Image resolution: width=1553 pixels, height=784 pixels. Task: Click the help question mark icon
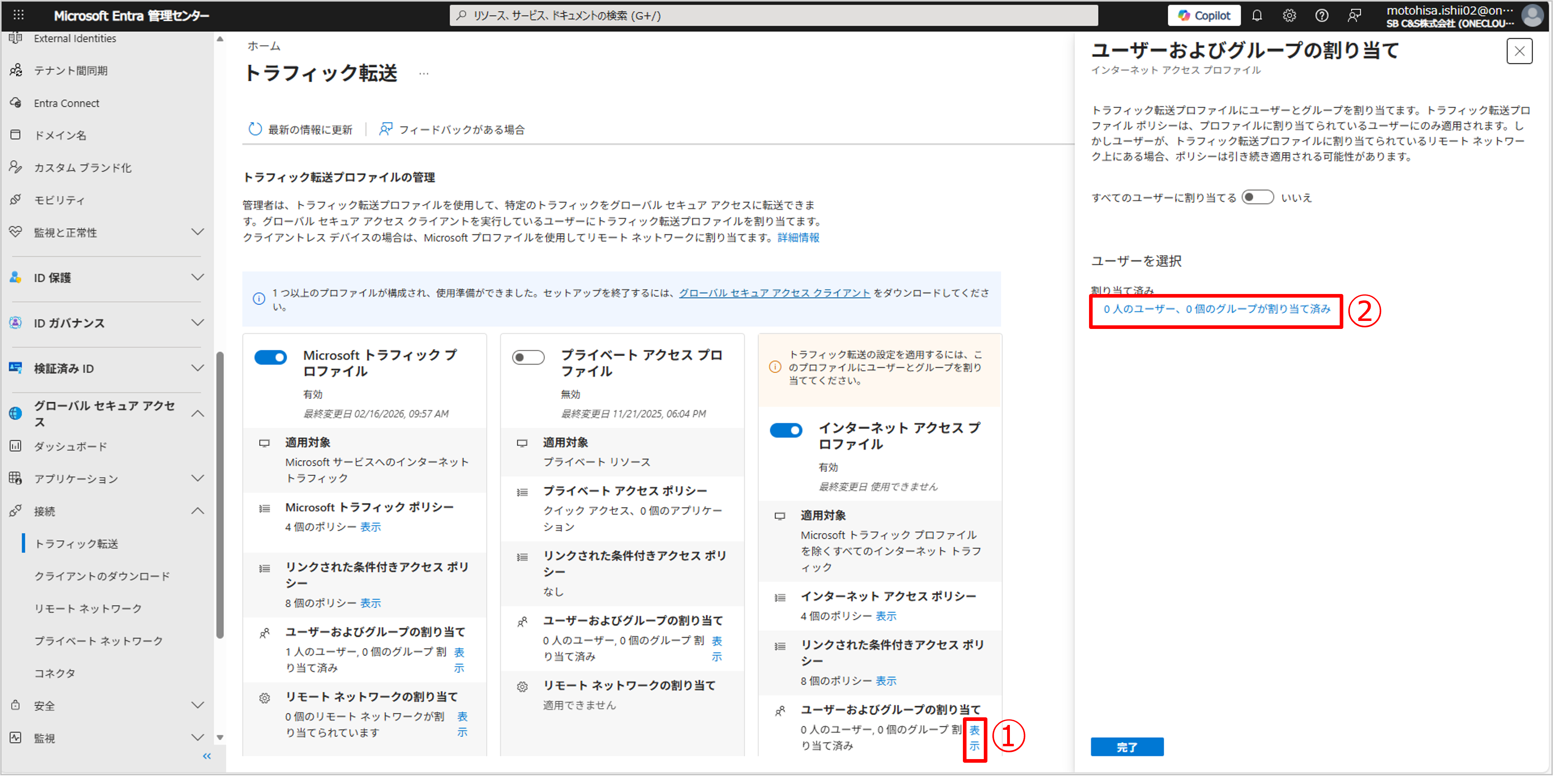tap(1322, 16)
